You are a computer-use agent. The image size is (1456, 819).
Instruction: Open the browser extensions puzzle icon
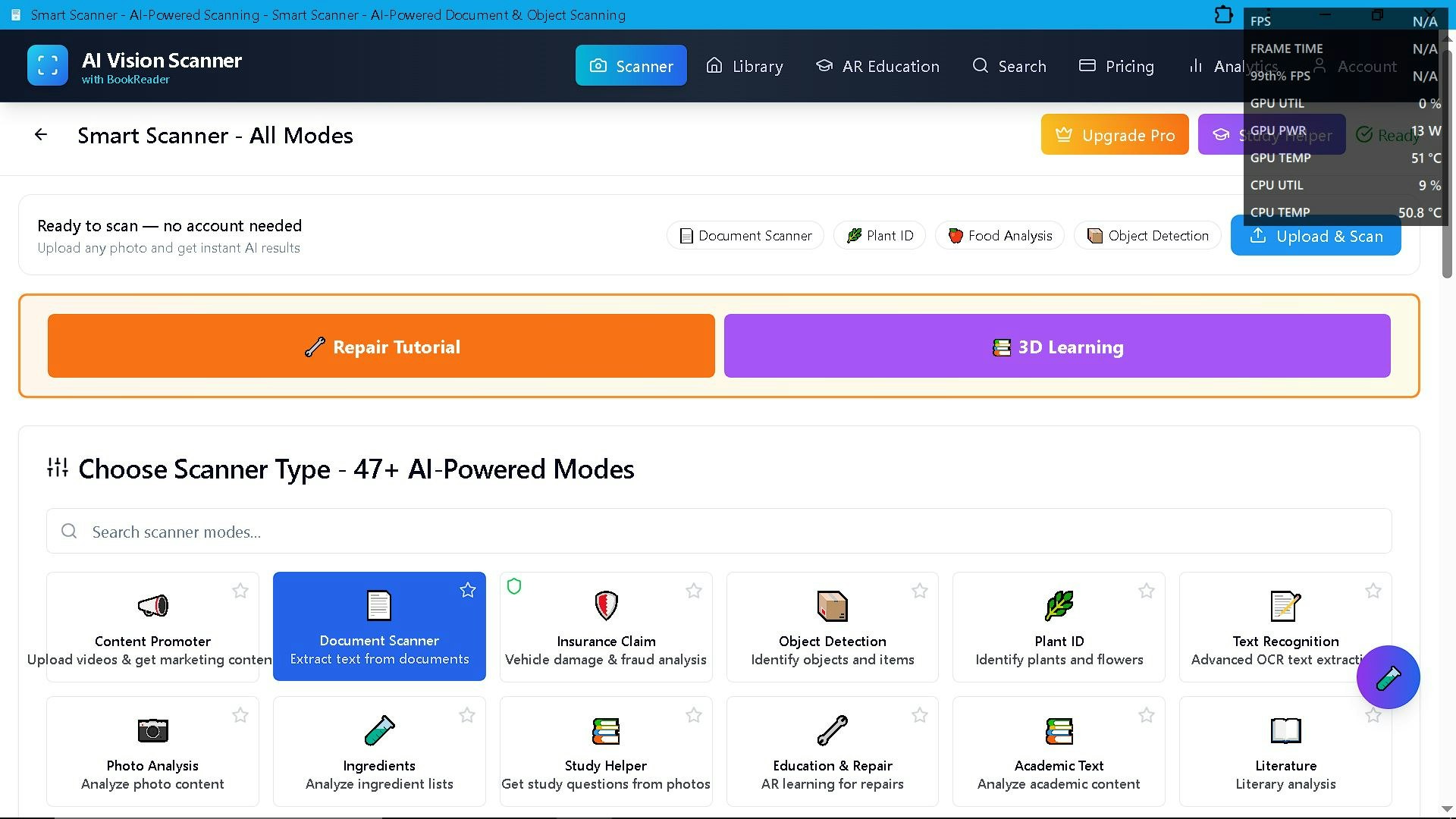tap(1222, 14)
